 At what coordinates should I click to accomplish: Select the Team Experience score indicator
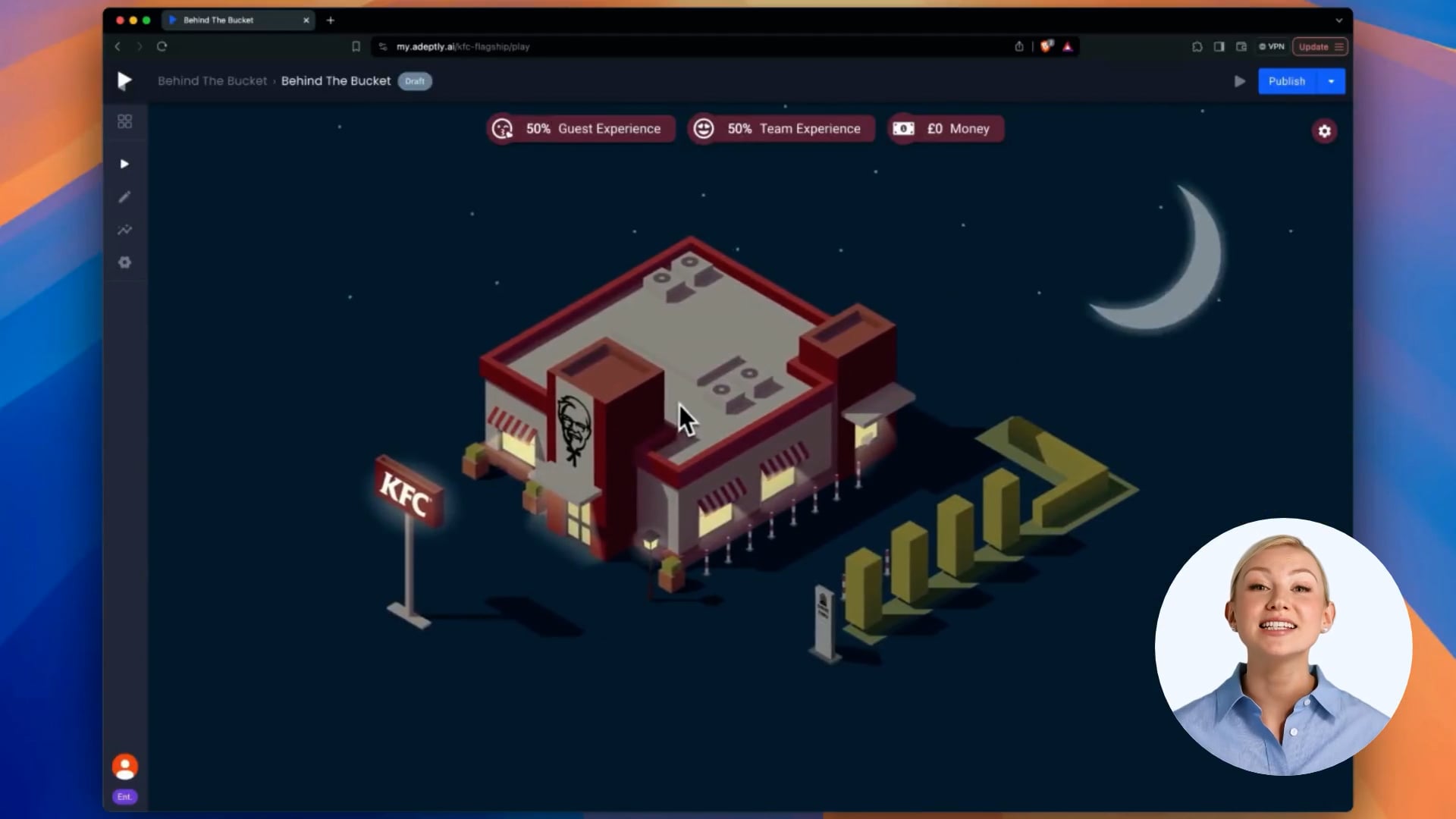781,129
